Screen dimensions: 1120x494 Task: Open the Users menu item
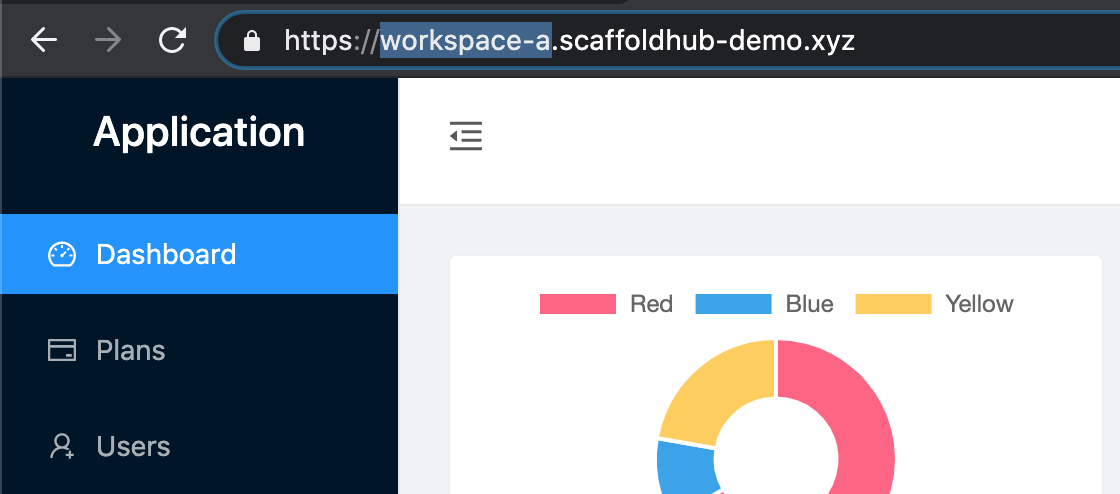(x=133, y=447)
